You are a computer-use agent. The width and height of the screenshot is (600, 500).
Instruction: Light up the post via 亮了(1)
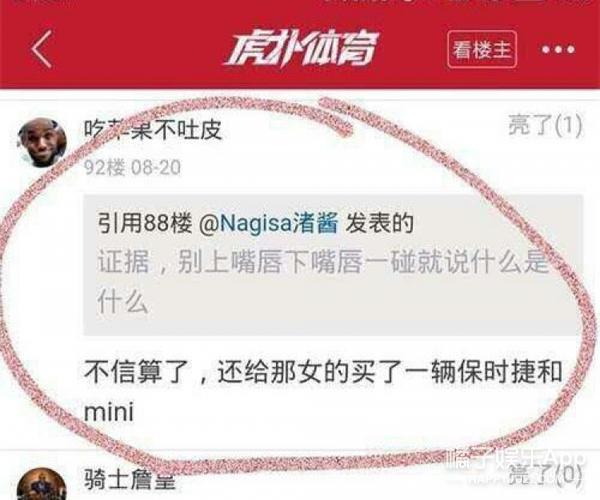coord(545,125)
